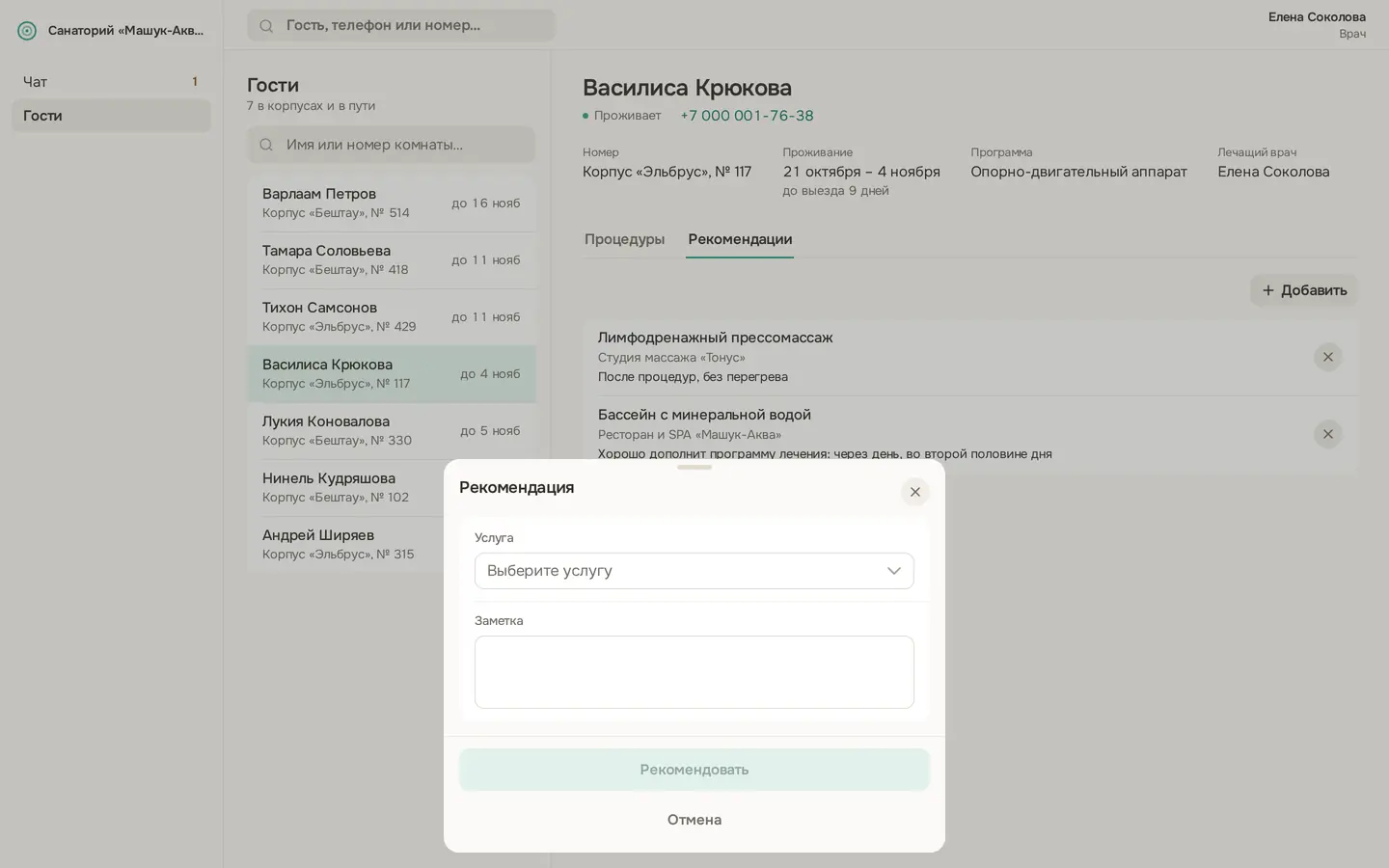Click the Ресторан и SPA «Машук-Аква» text
Viewport: 1389px width, 868px height.
[x=690, y=435]
